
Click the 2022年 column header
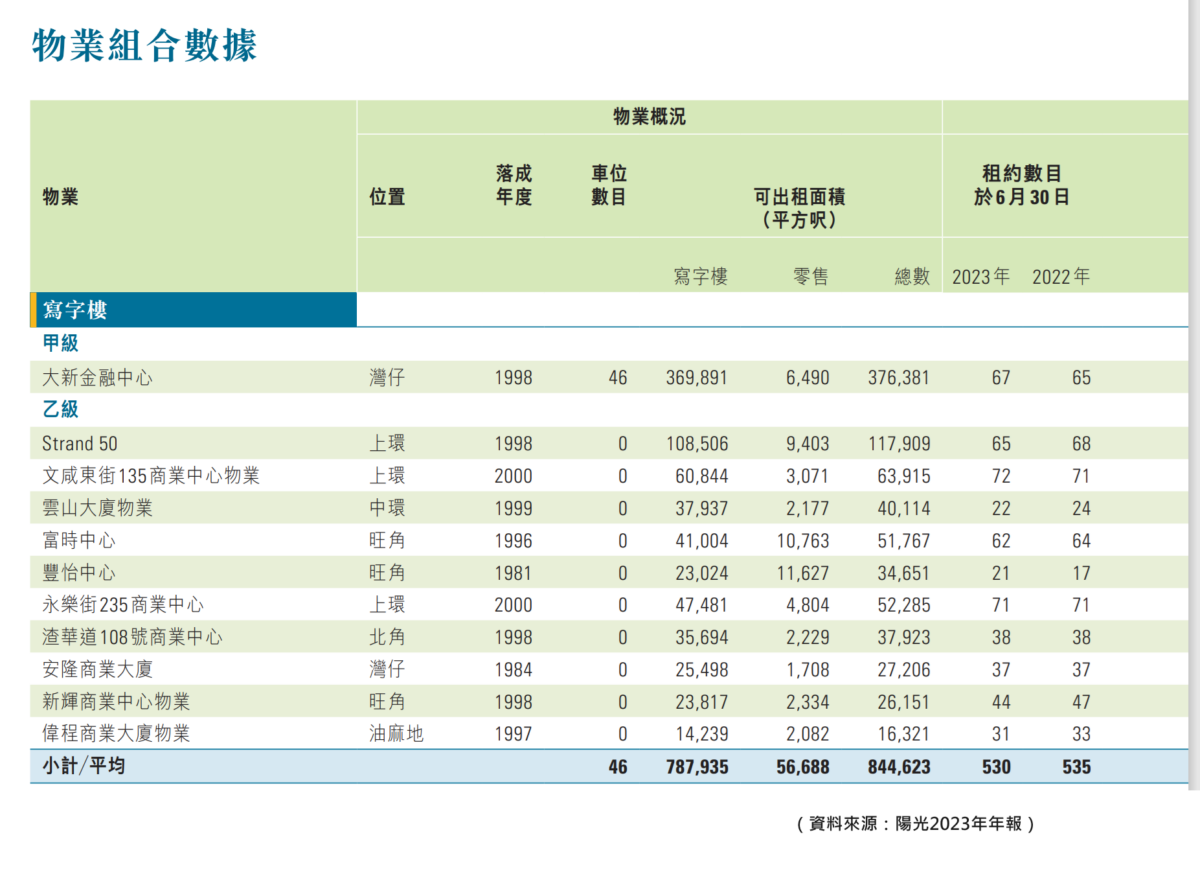[1060, 277]
